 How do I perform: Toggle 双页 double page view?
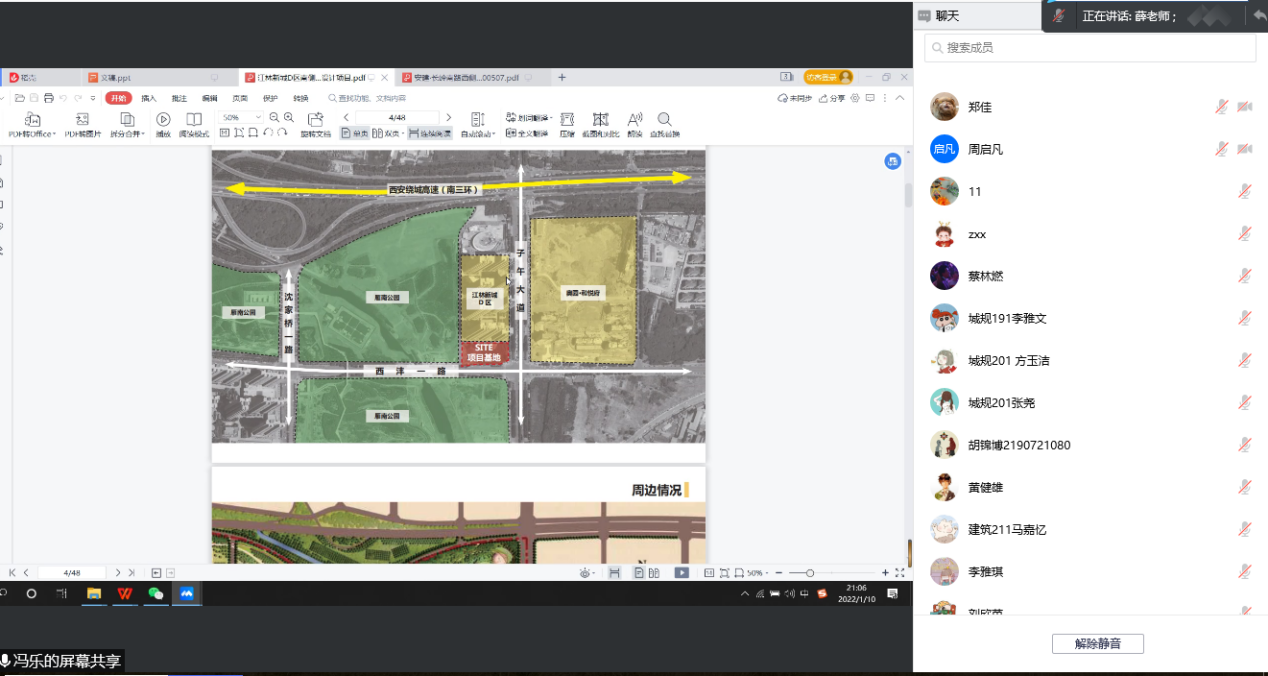pos(391,133)
